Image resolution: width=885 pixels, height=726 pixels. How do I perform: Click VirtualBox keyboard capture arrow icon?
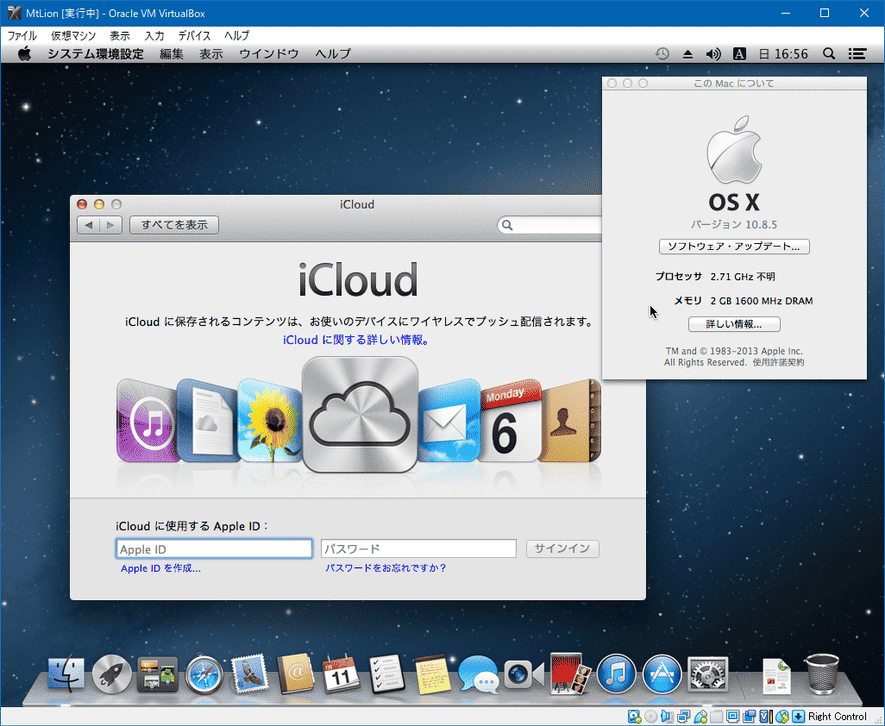click(798, 716)
